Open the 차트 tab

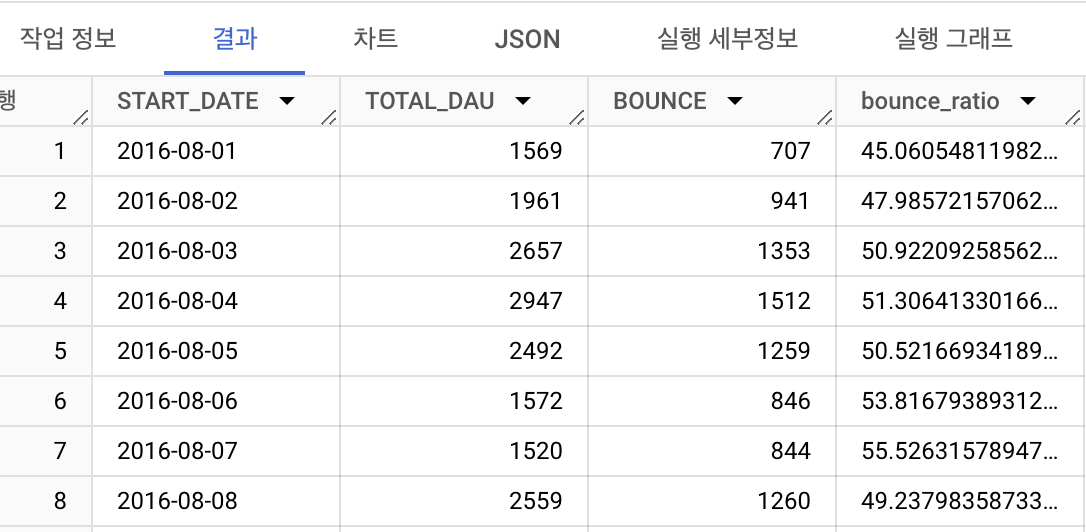pyautogui.click(x=375, y=39)
